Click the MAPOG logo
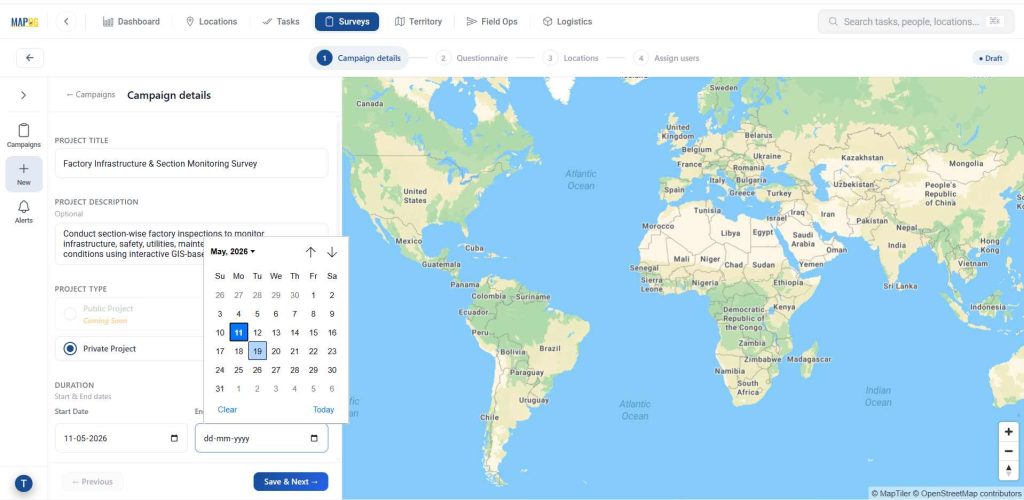 [25, 22]
